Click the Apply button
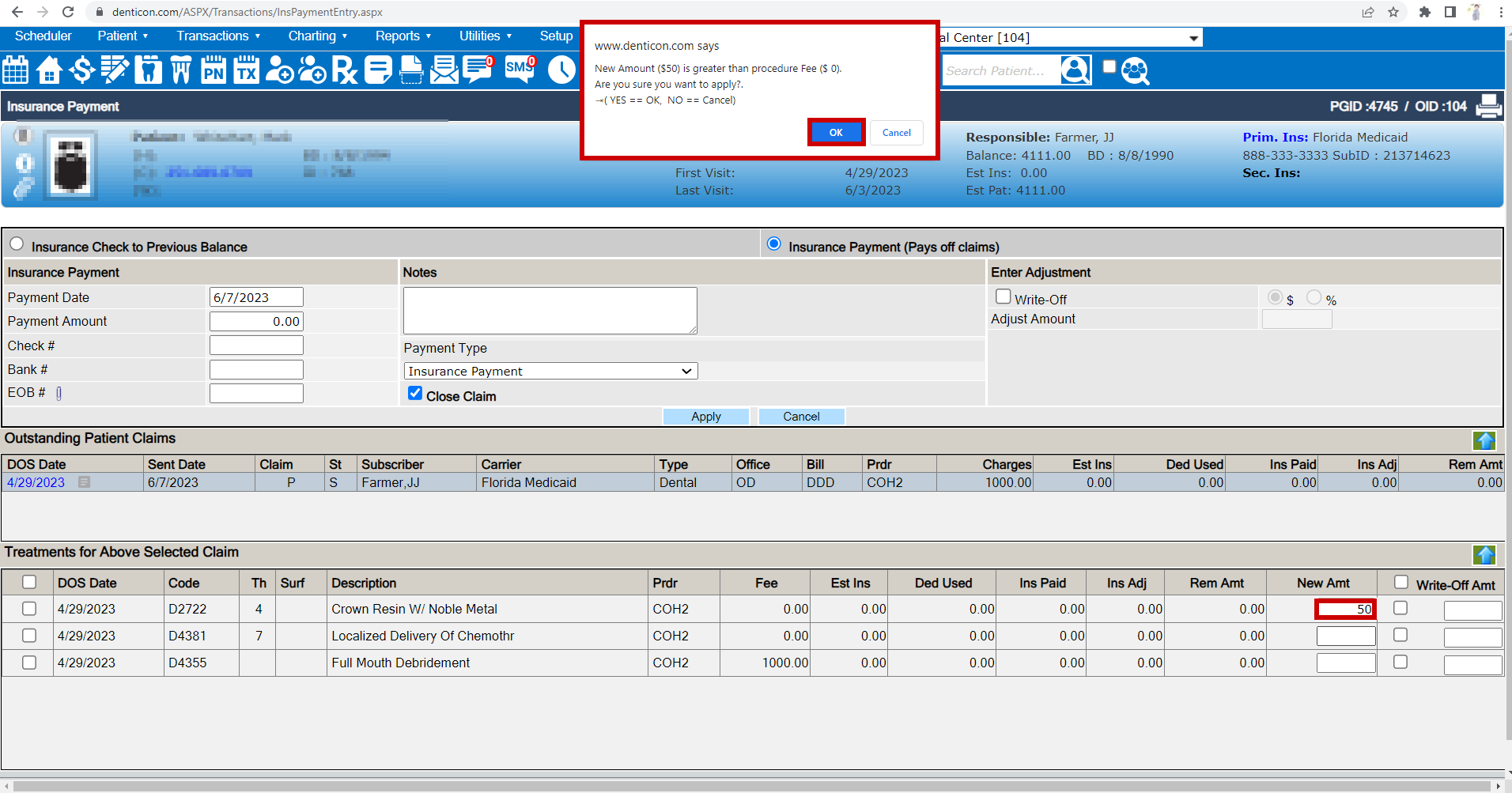This screenshot has height=793, width=1512. click(x=705, y=417)
